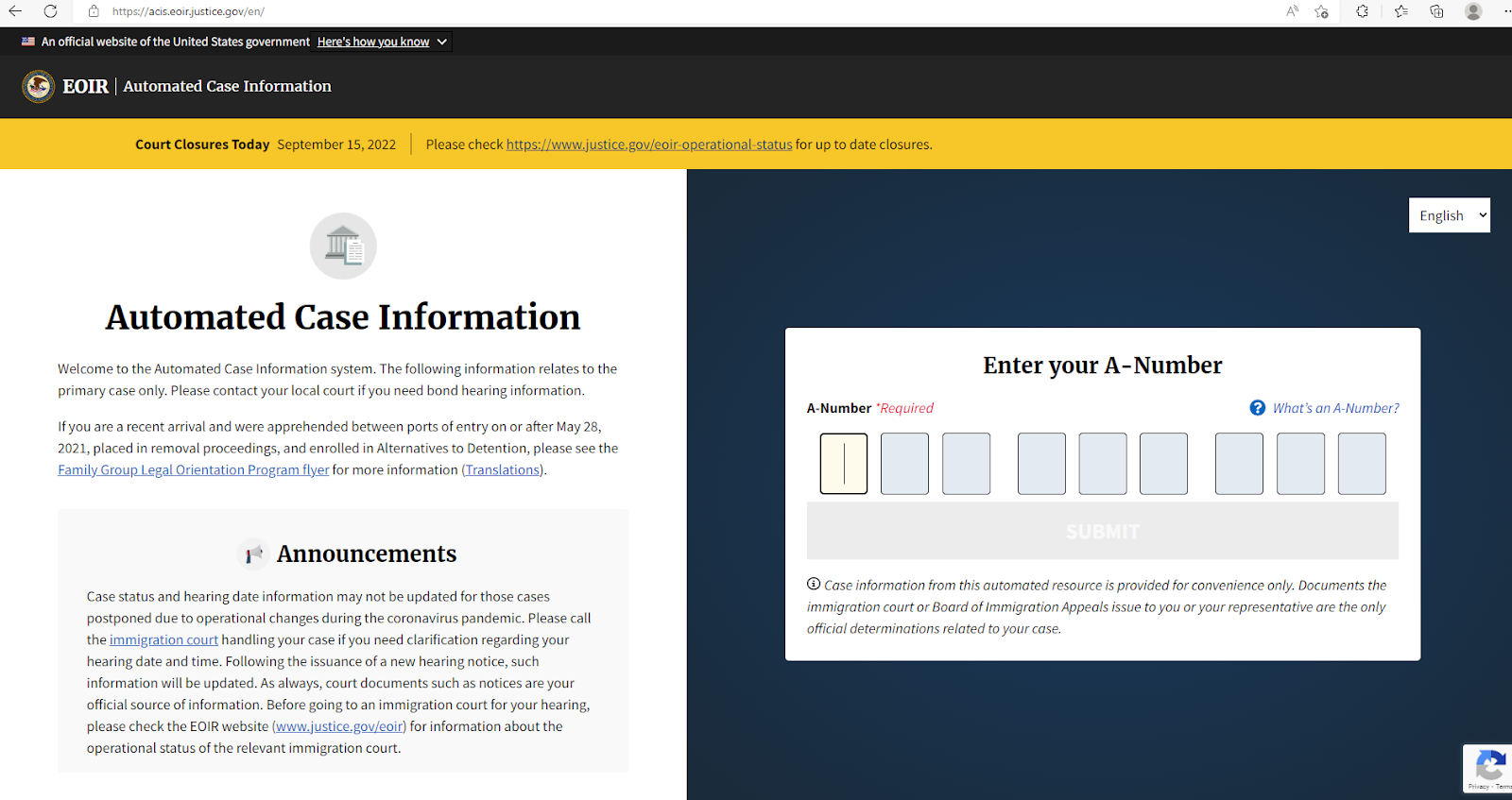Click the Read Aloud icon in address bar
This screenshot has height=800, width=1512.
point(1292,11)
